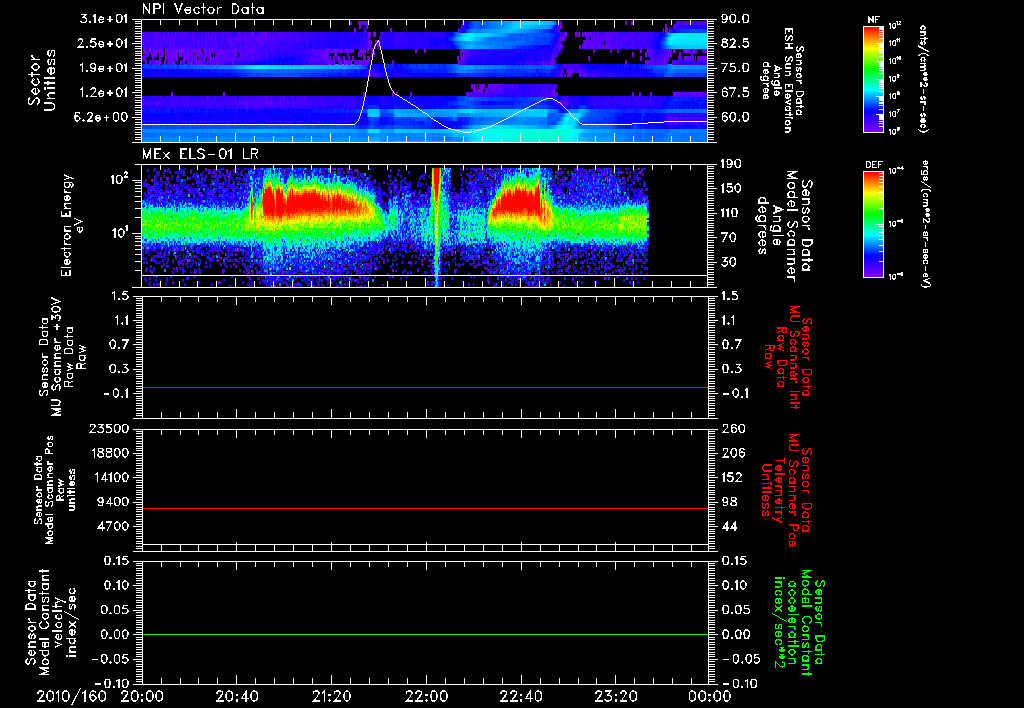Click the 20:00 time axis label

(x=143, y=695)
